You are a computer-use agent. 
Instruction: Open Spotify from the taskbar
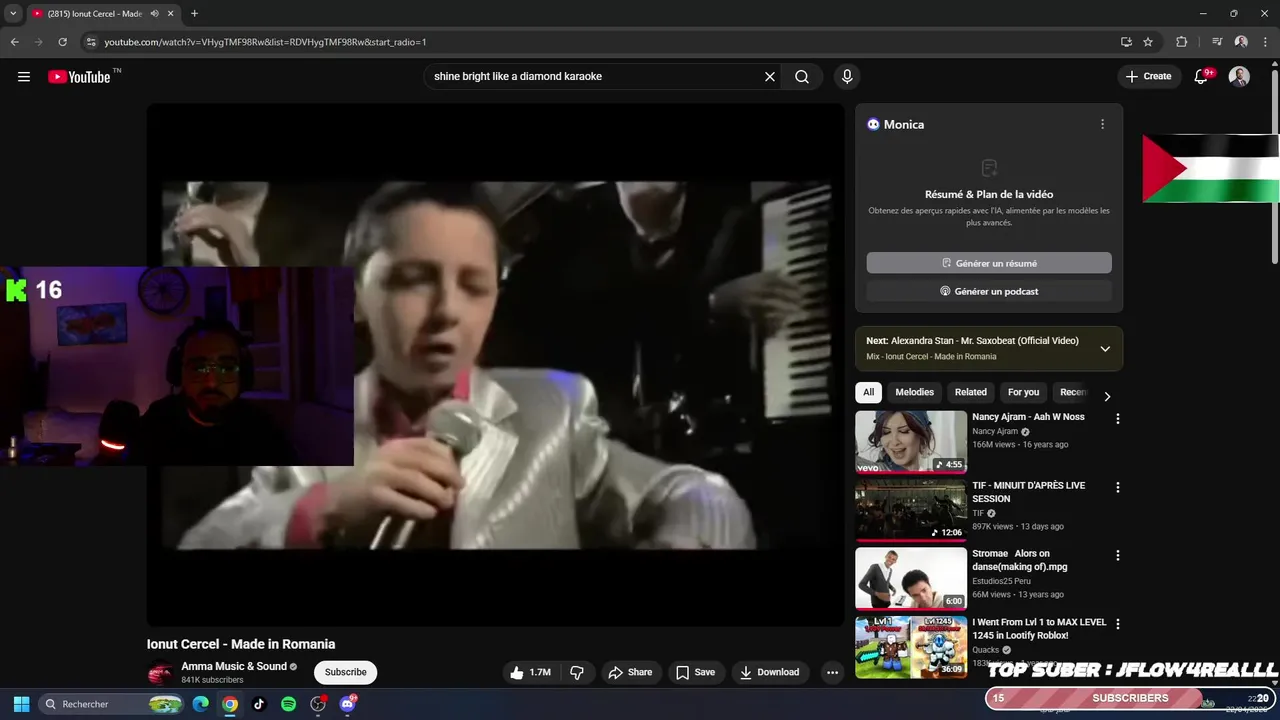point(288,704)
